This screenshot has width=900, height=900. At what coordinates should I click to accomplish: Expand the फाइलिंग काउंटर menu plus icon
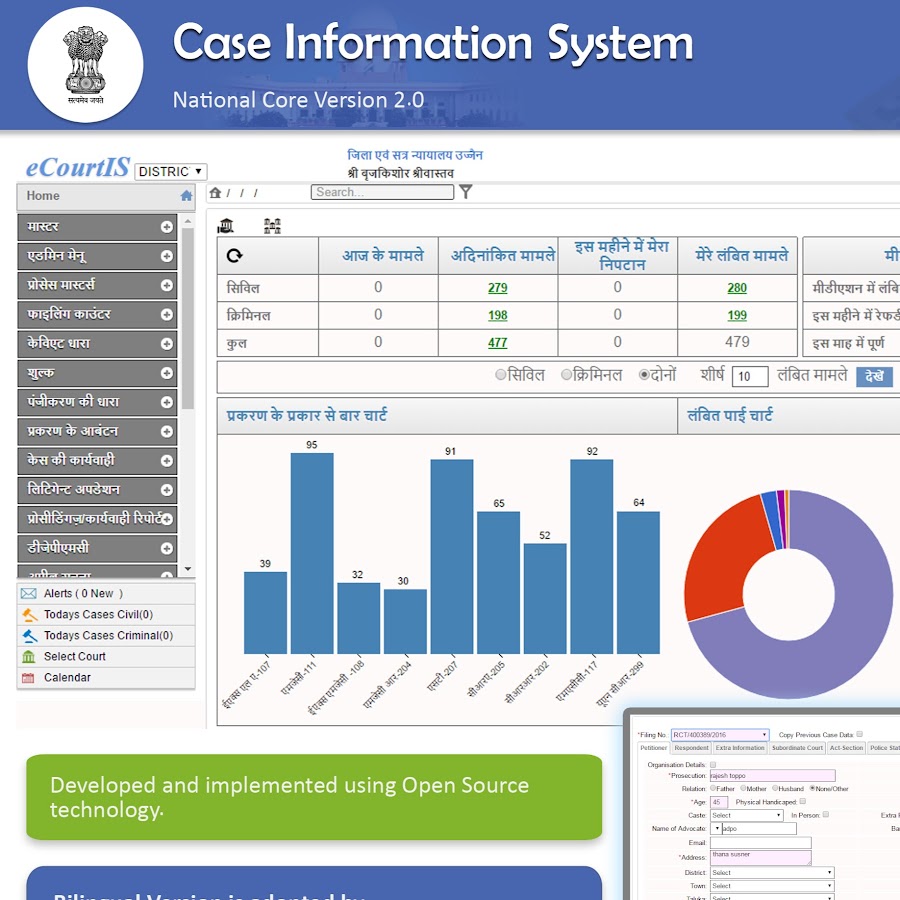coord(166,315)
